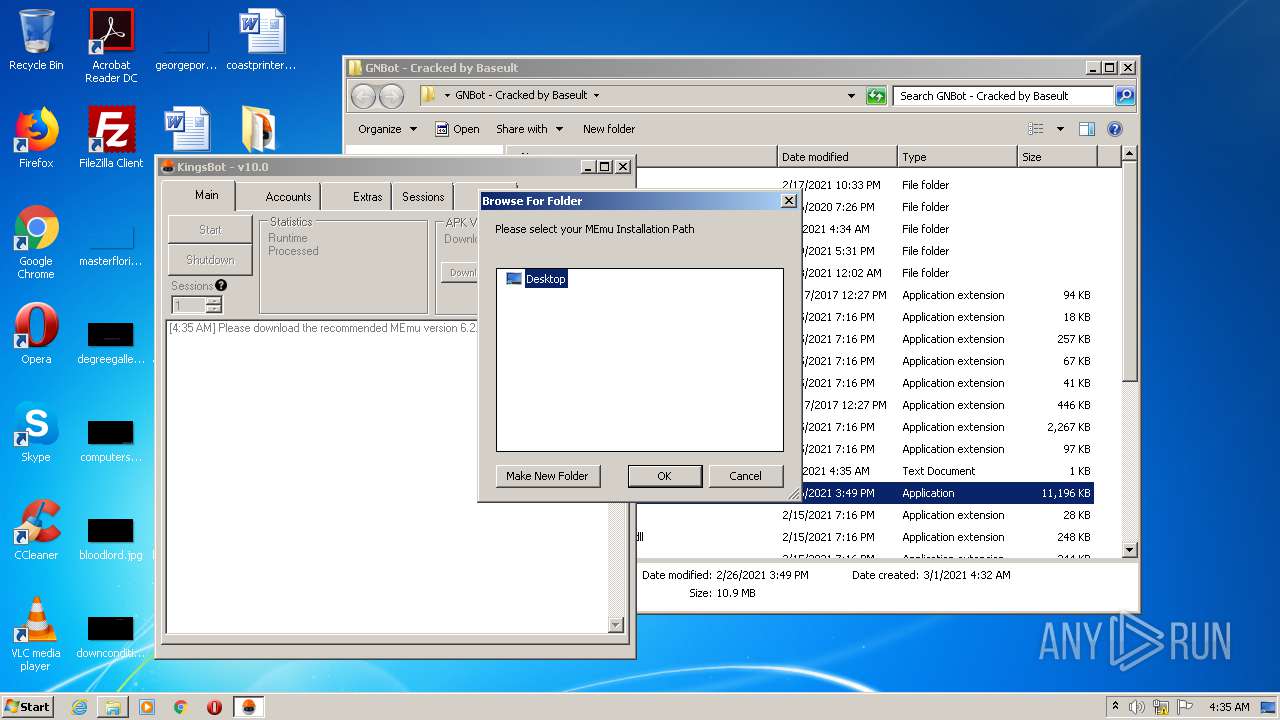Click the Sessions help question mark icon
1280x720 pixels.
tap(221, 285)
